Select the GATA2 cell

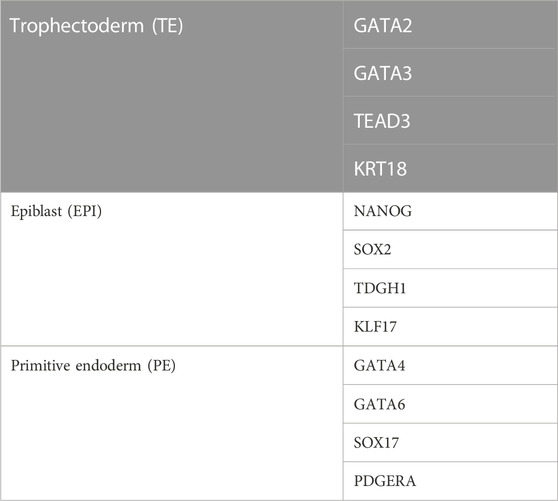pyautogui.click(x=451, y=25)
